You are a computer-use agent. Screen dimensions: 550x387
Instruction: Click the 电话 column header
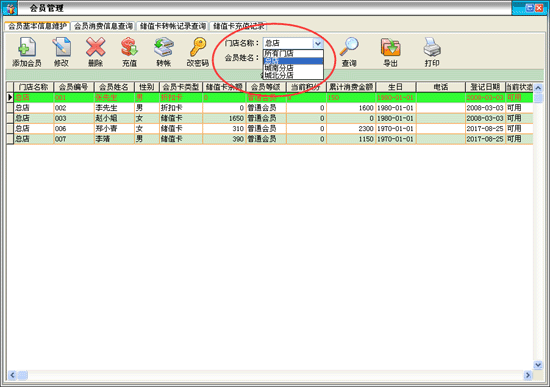pos(441,87)
